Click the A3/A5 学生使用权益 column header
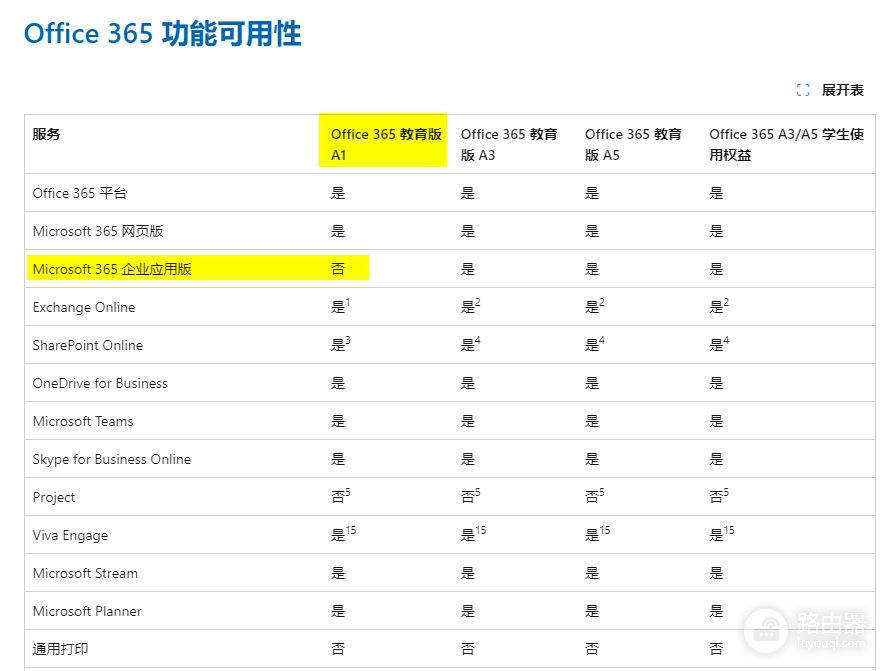This screenshot has height=671, width=884. coord(786,144)
